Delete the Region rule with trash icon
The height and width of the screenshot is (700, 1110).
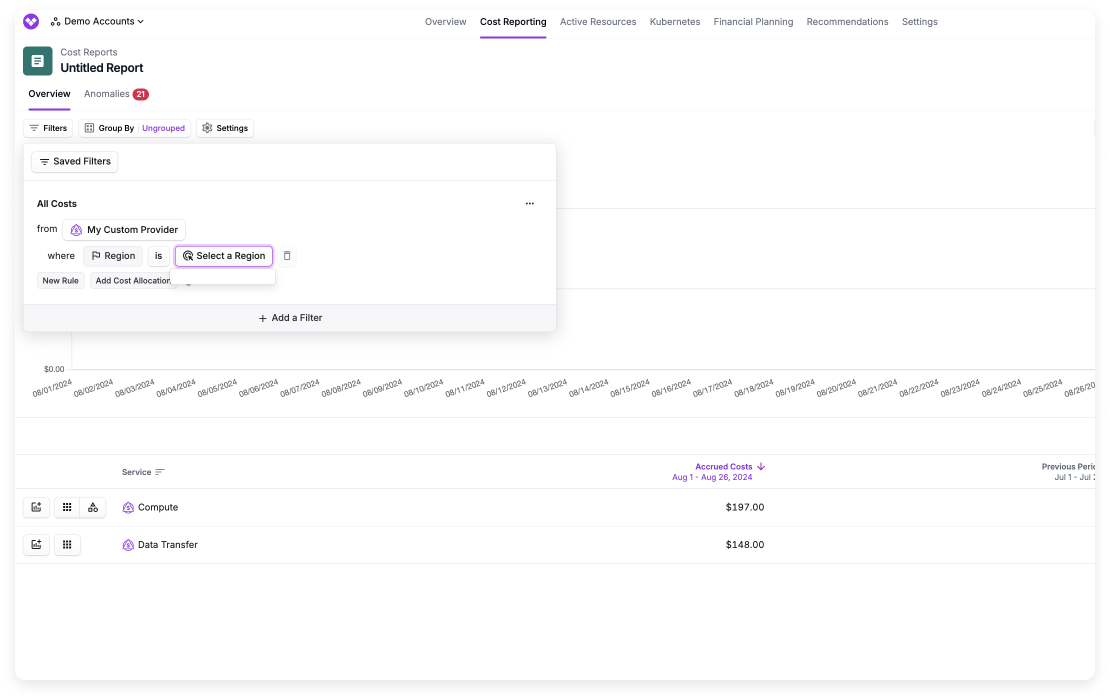coord(287,256)
